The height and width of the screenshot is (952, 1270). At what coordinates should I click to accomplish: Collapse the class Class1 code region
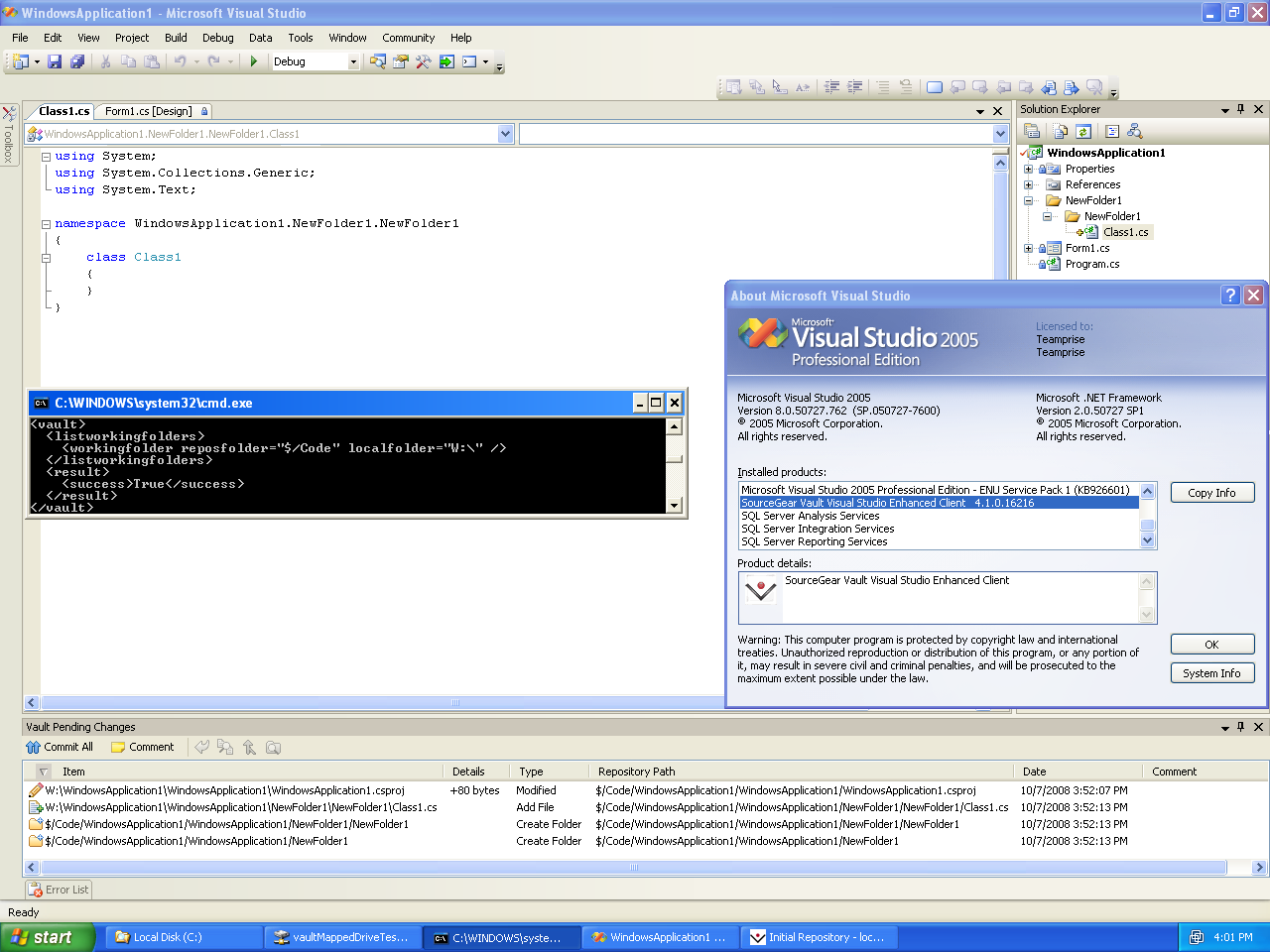point(46,258)
